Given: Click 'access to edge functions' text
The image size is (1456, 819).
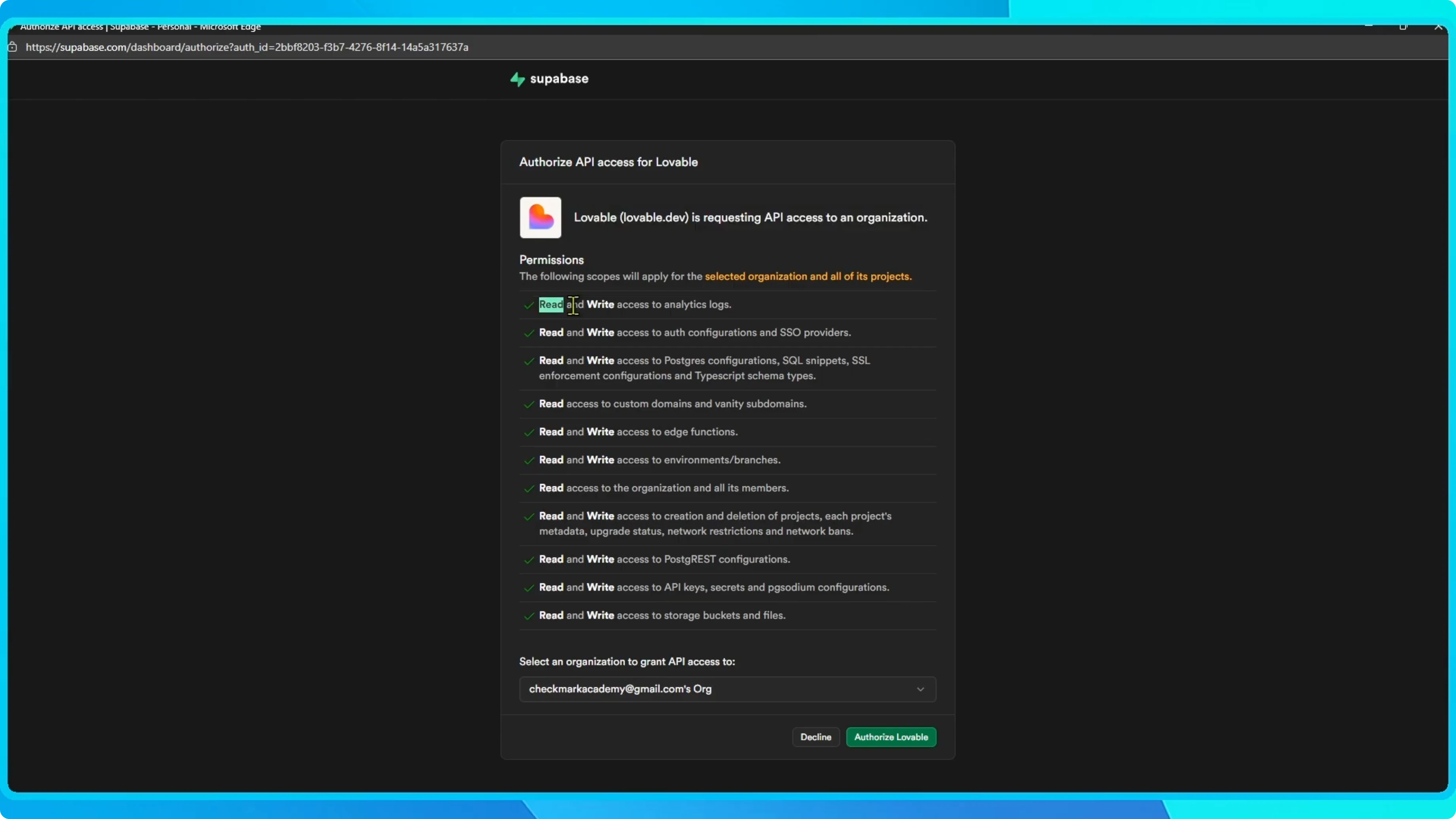Looking at the screenshot, I should click(x=677, y=432).
